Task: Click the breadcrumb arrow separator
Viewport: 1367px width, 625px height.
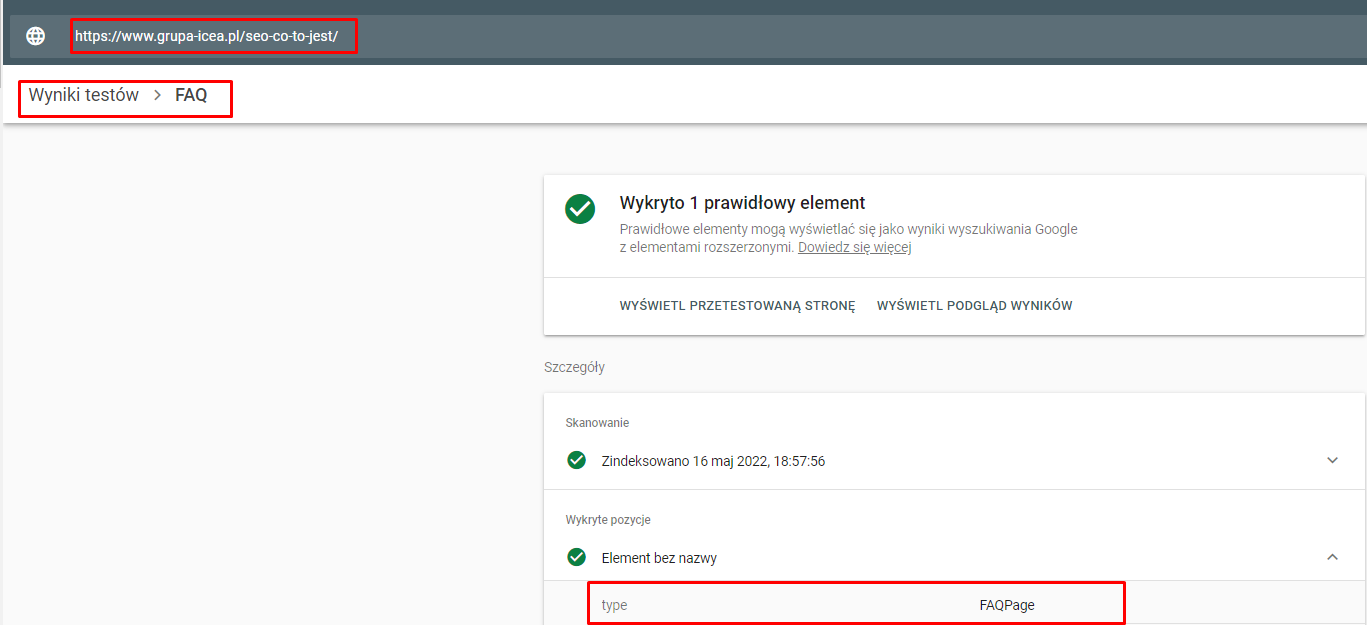Action: point(157,96)
